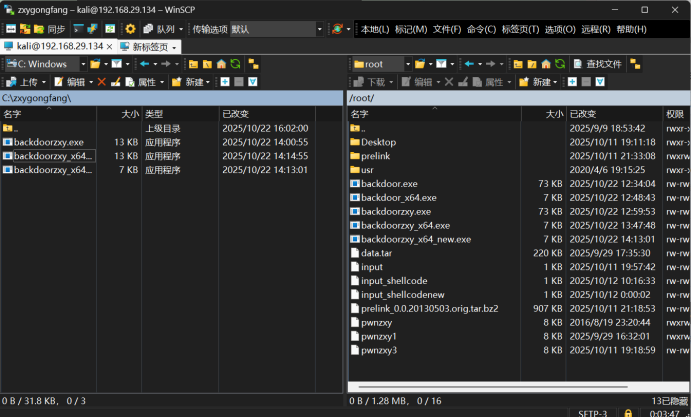The height and width of the screenshot is (418, 691).
Task: Go back in local panel history
Action: pos(145,64)
